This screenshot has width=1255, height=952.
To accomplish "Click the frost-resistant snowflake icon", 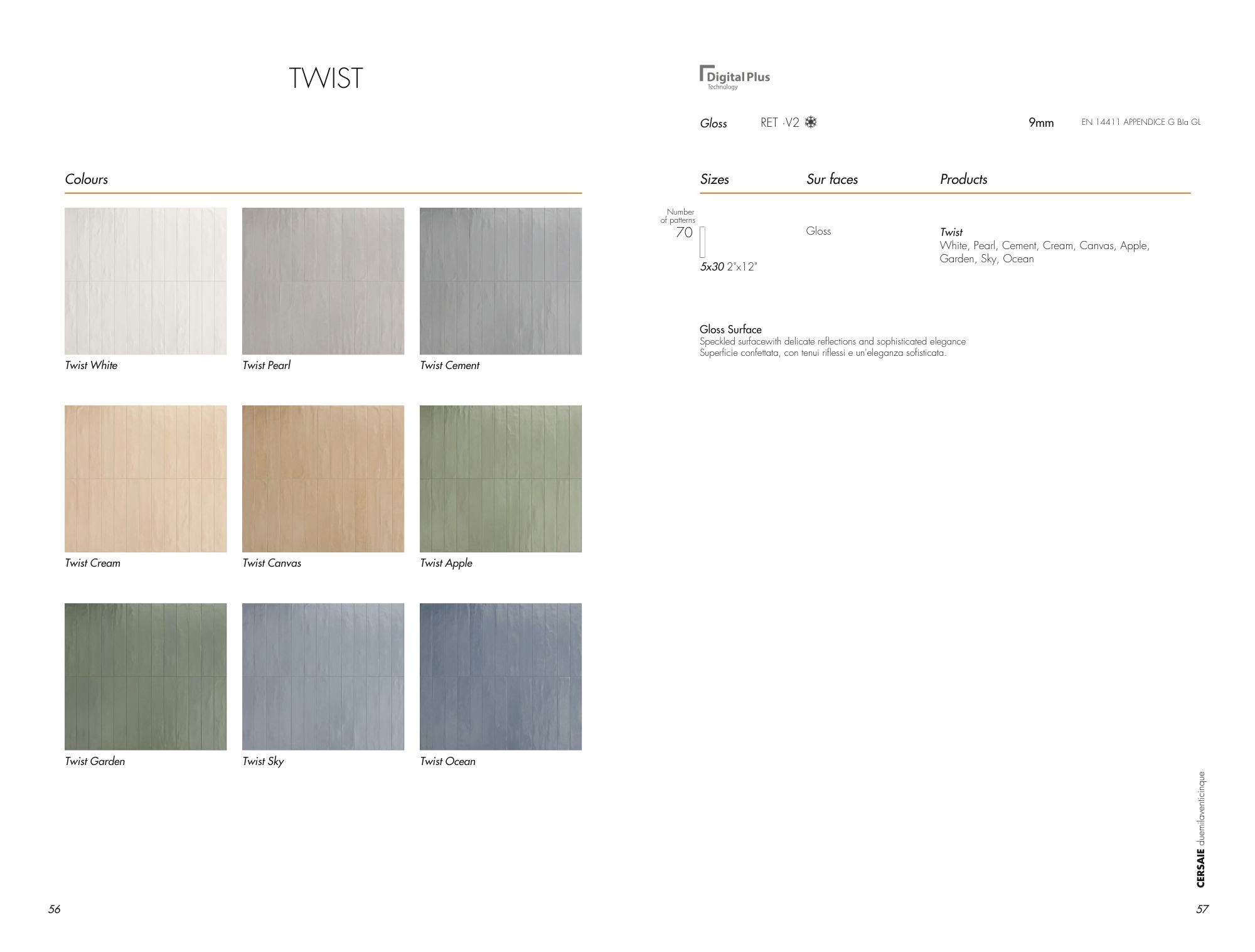I will point(811,122).
